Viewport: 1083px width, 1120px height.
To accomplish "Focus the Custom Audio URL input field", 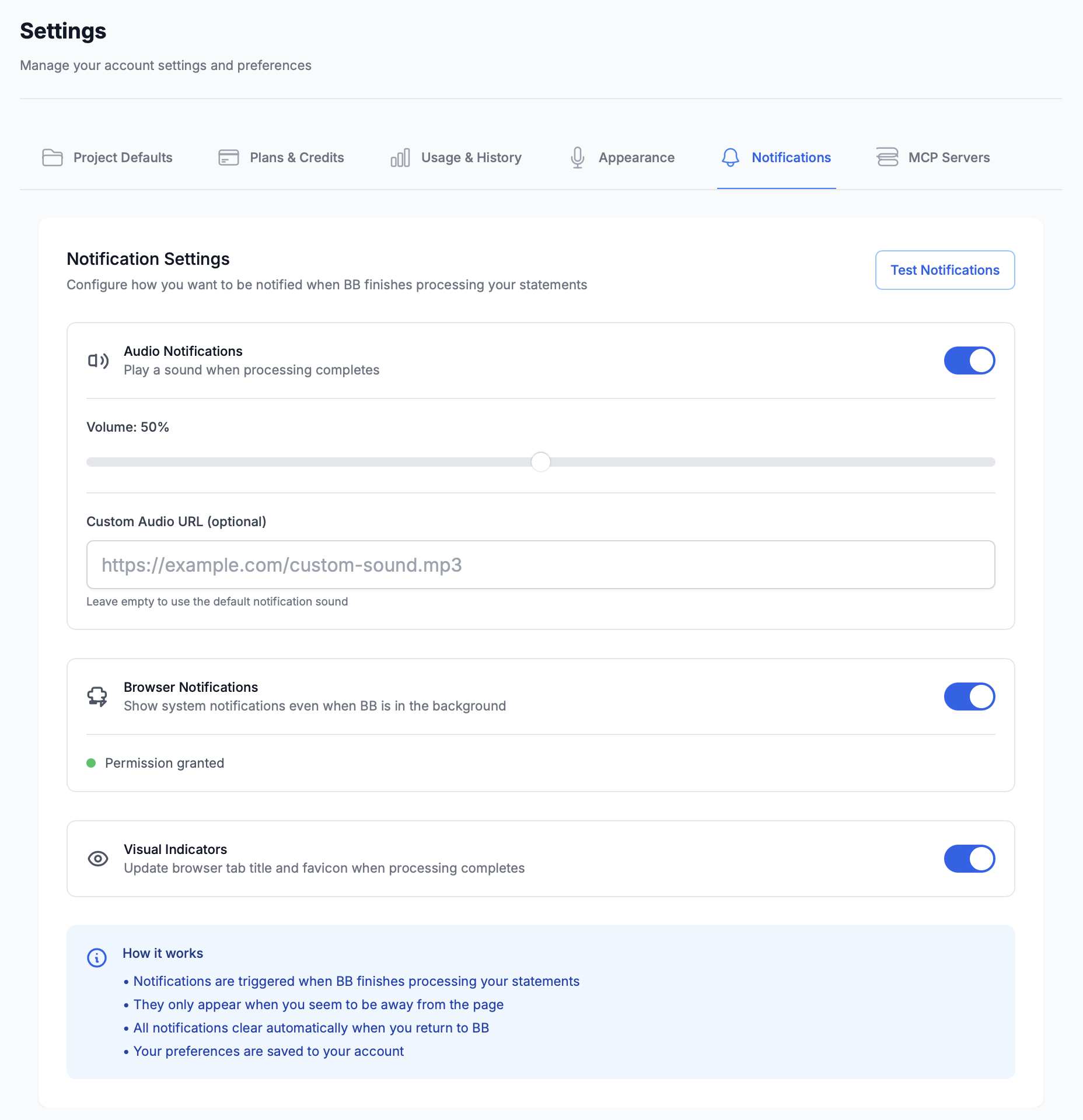I will tap(540, 565).
